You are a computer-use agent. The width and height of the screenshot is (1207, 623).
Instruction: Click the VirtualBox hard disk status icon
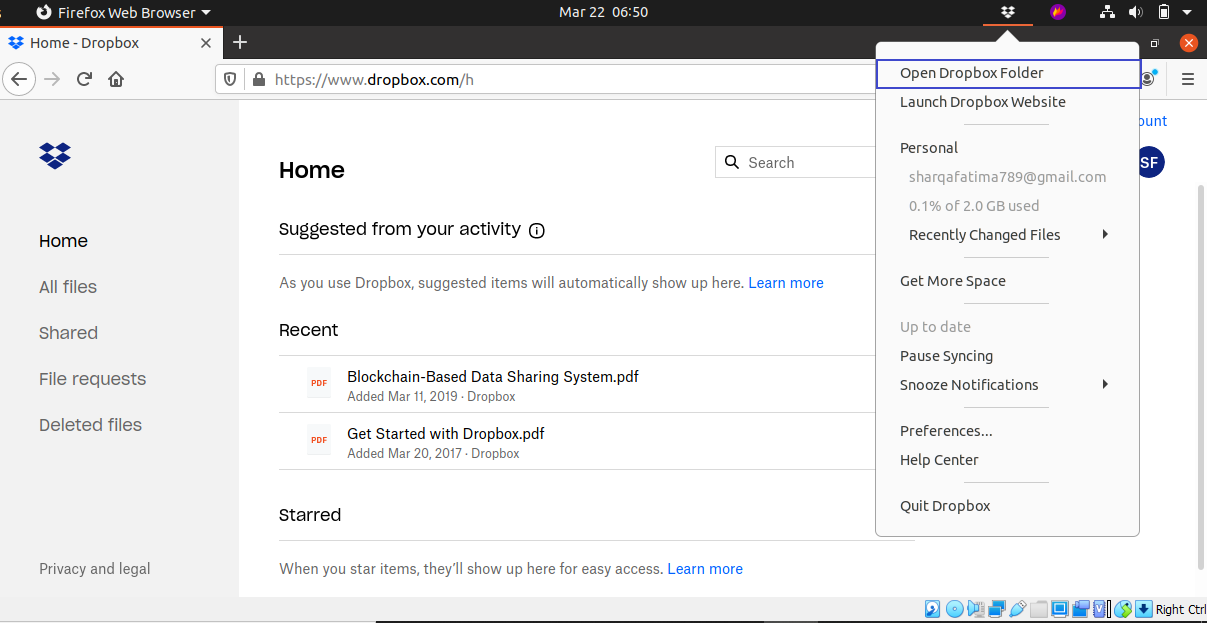(x=932, y=609)
